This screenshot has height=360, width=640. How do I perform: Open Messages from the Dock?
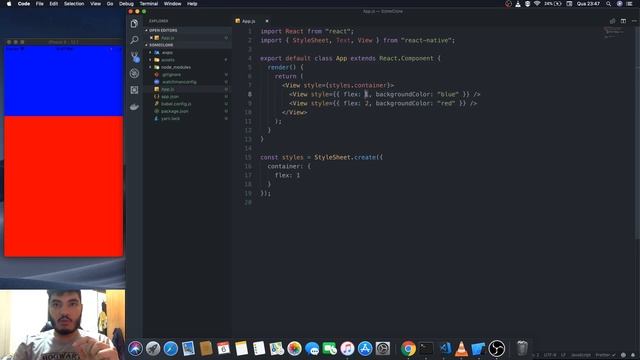pyautogui.click(x=312, y=349)
